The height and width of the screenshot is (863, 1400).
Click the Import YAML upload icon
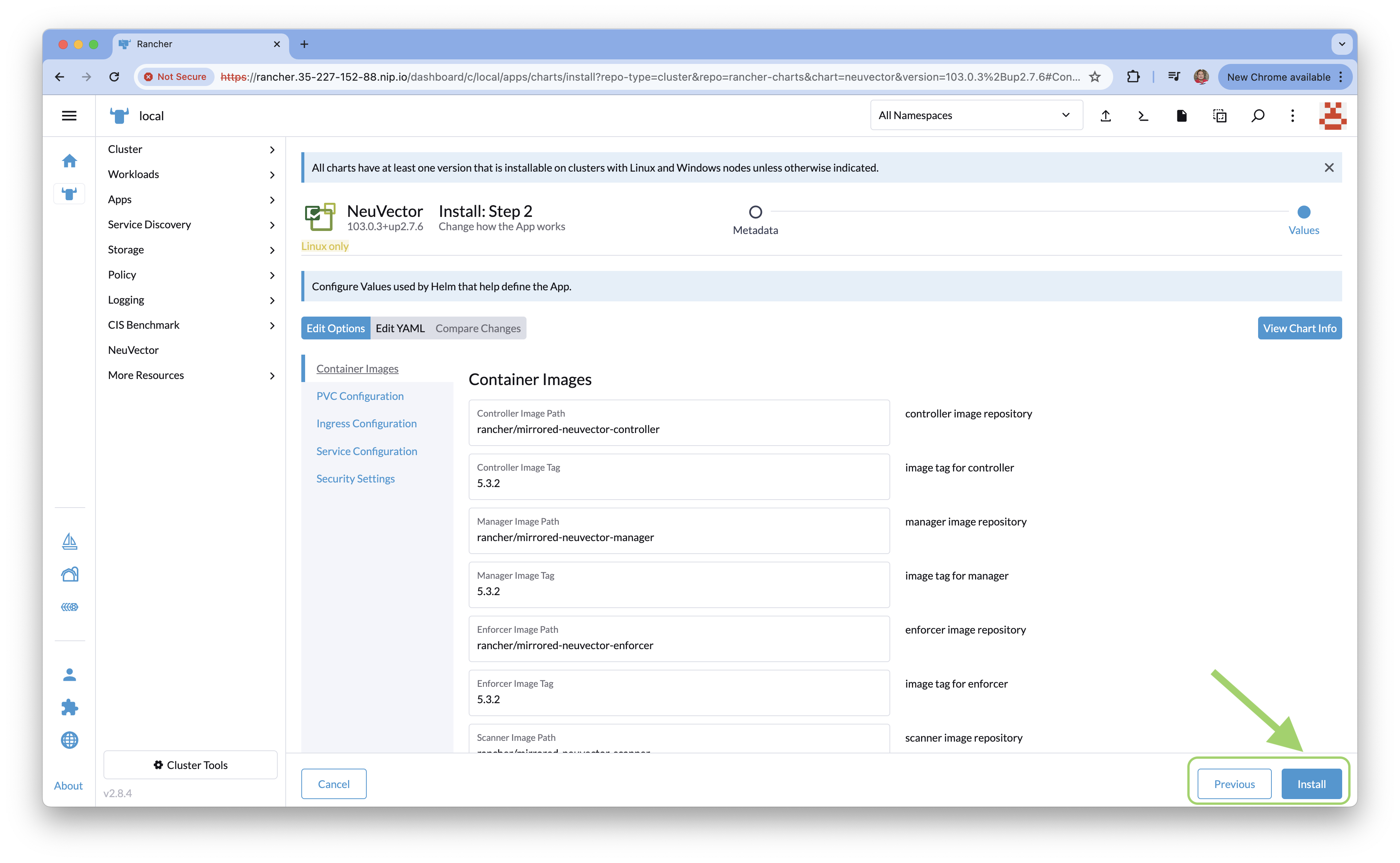[1106, 116]
